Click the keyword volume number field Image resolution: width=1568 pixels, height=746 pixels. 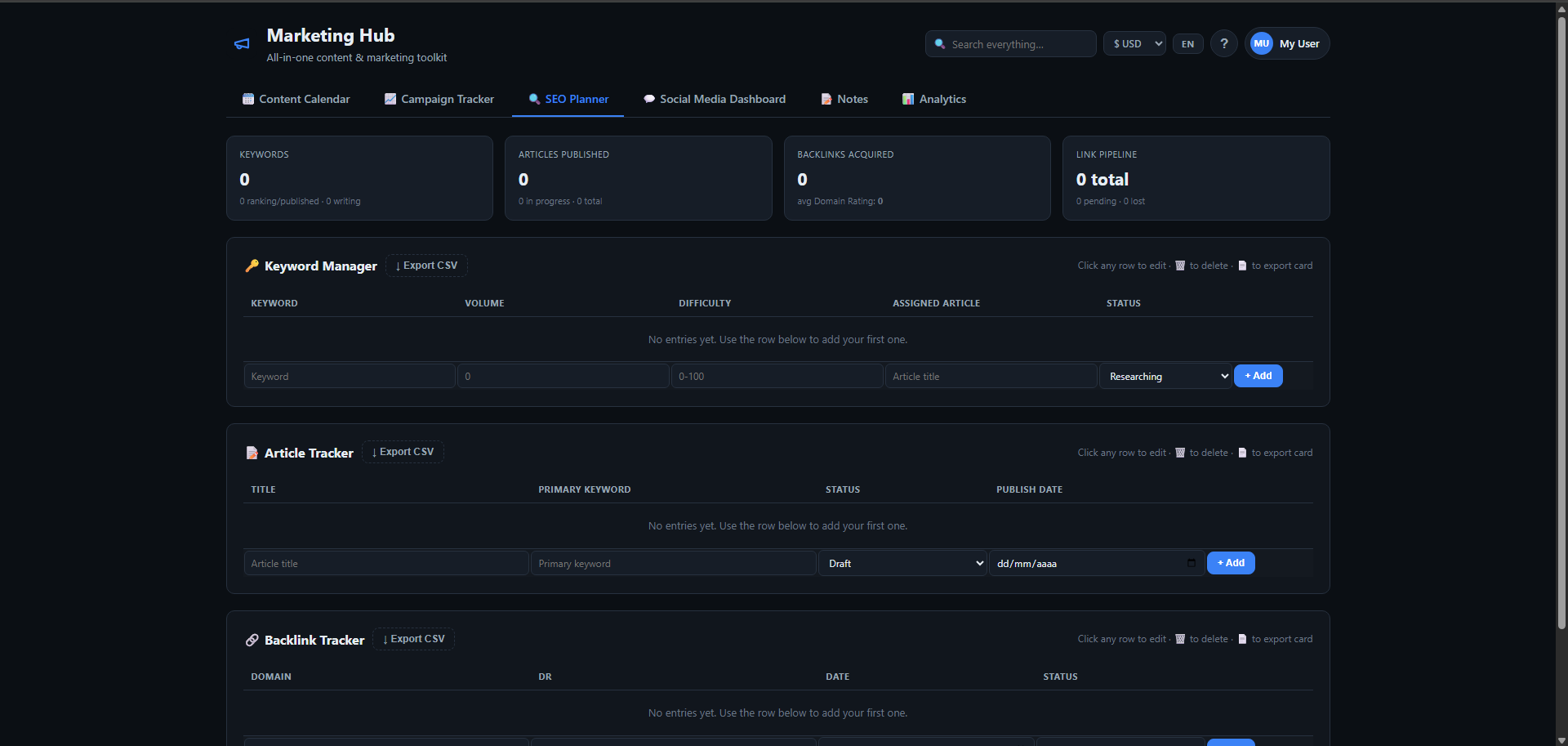(x=563, y=376)
